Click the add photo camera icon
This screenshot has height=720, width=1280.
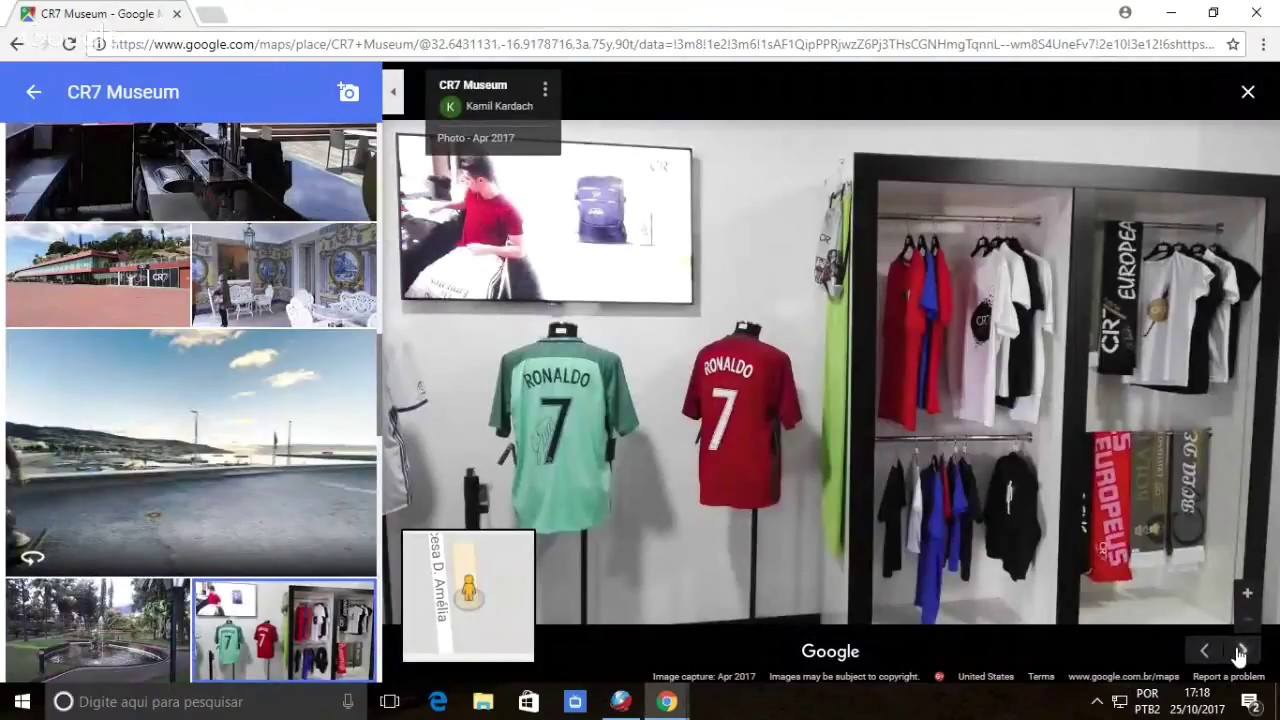[348, 92]
